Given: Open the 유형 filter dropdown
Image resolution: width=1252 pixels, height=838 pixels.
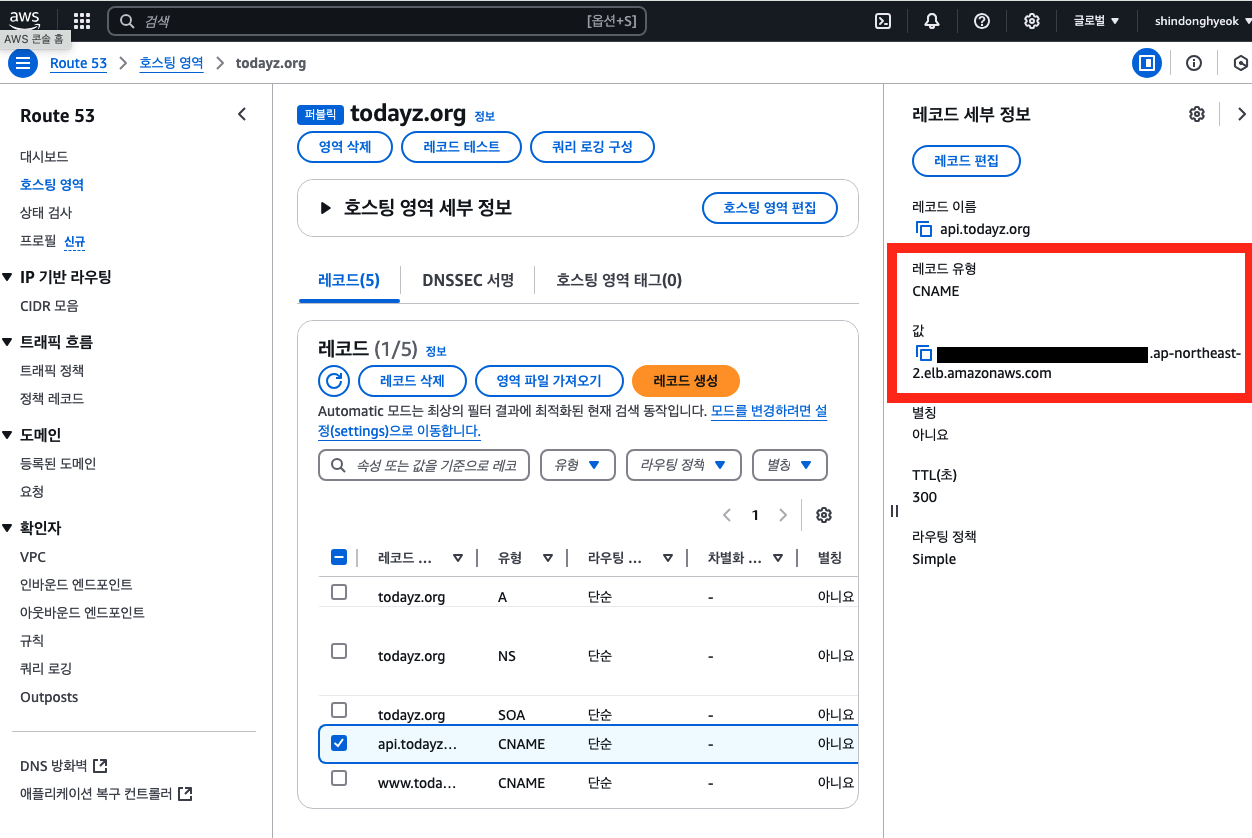Looking at the screenshot, I should coord(577,465).
